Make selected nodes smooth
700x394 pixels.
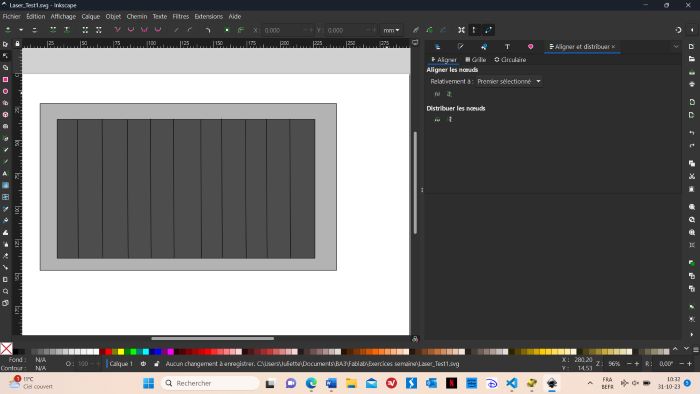click(131, 30)
